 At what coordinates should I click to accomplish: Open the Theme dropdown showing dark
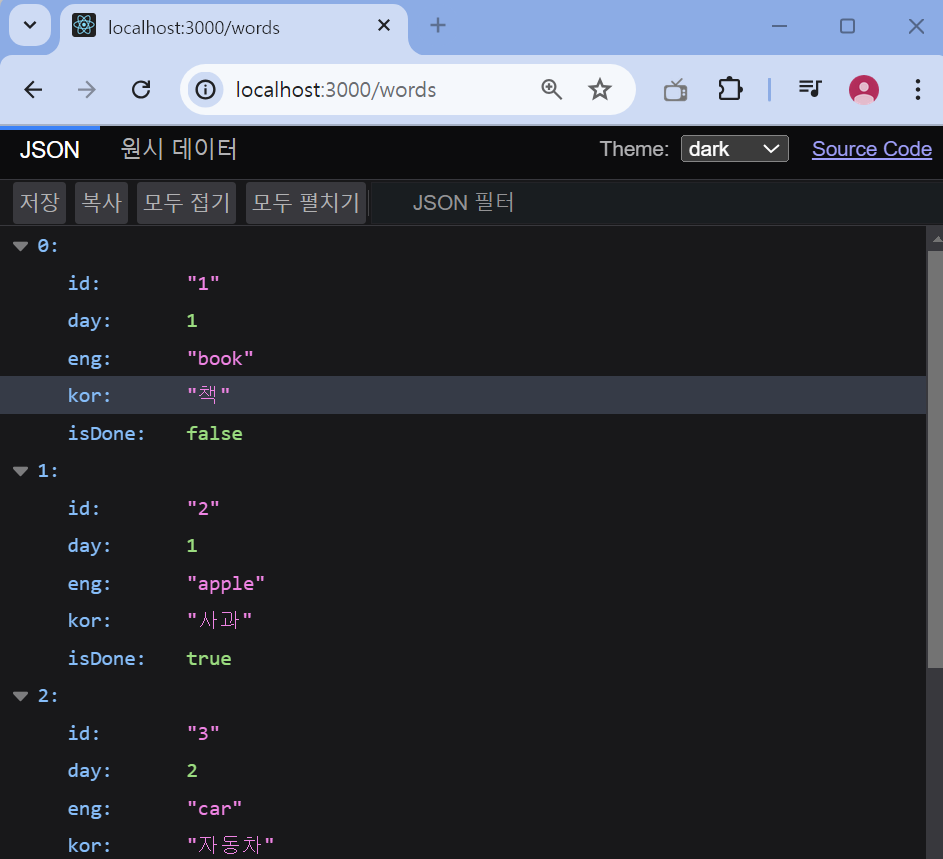tap(734, 149)
